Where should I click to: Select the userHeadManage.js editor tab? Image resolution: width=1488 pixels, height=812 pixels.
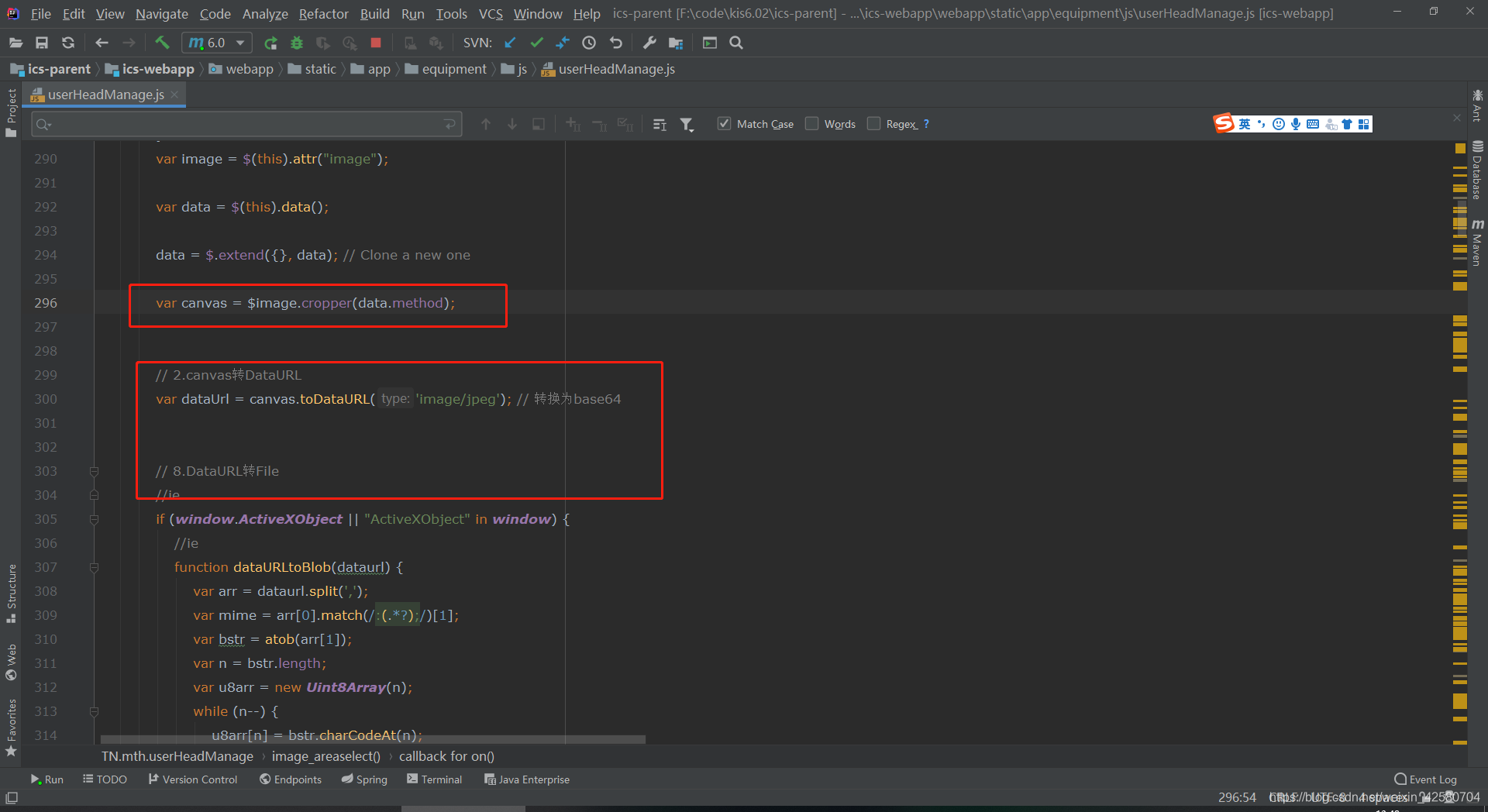pos(105,95)
